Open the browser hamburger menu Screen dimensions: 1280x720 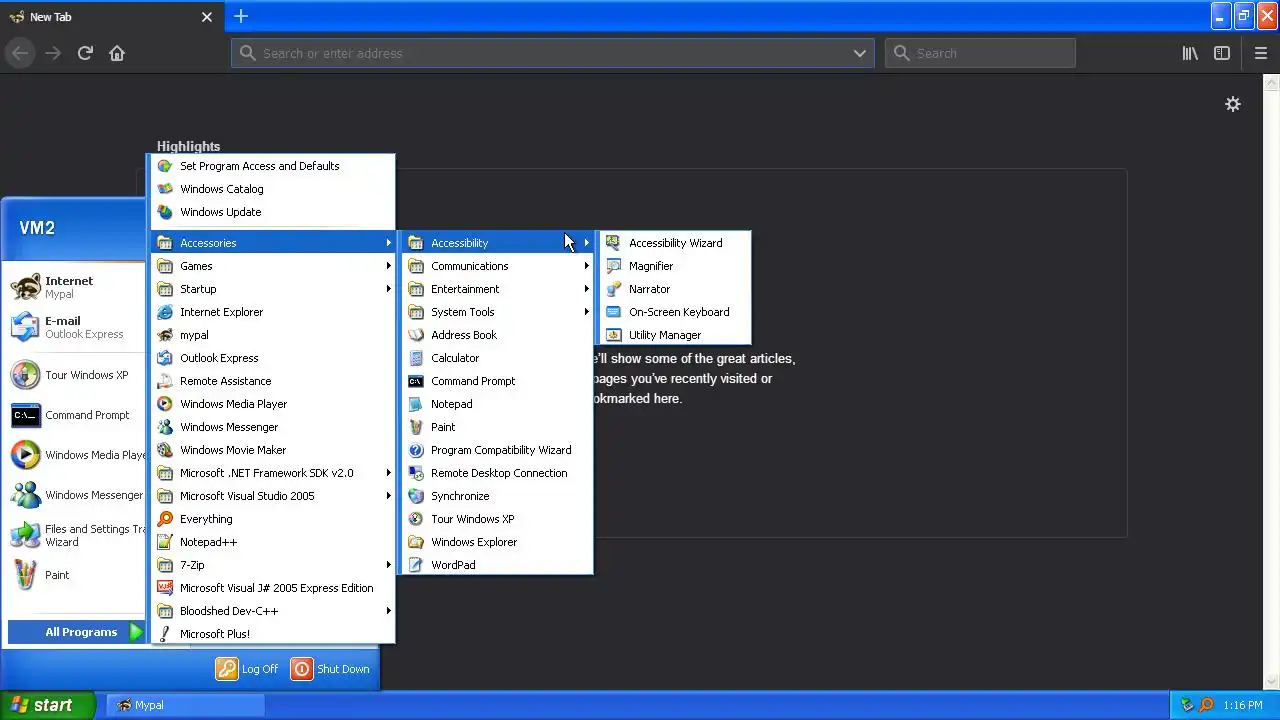tap(1260, 53)
